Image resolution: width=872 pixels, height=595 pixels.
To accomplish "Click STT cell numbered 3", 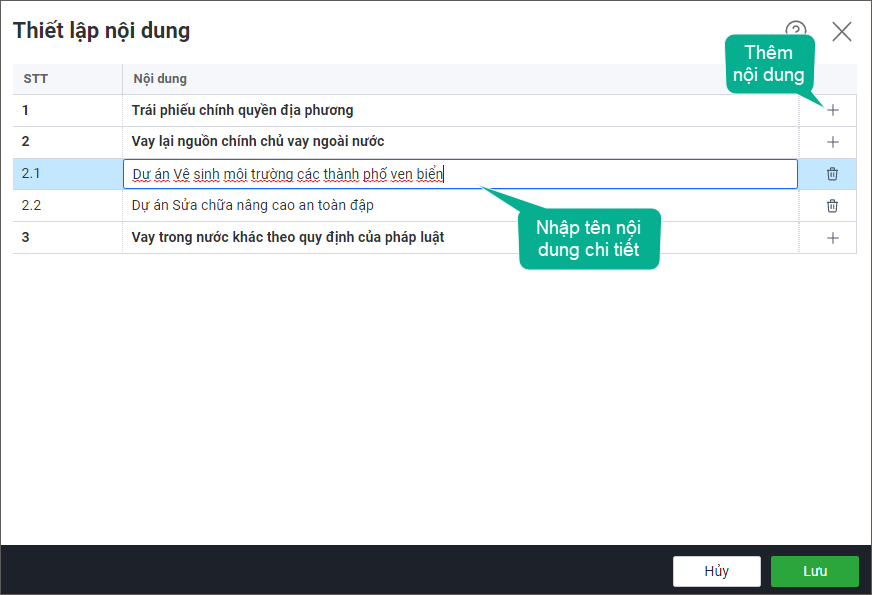I will click(26, 238).
